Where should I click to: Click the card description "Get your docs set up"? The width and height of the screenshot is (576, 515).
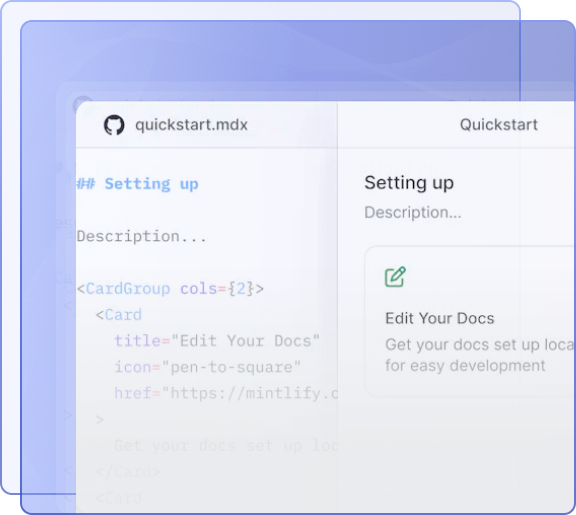pyautogui.click(x=479, y=345)
